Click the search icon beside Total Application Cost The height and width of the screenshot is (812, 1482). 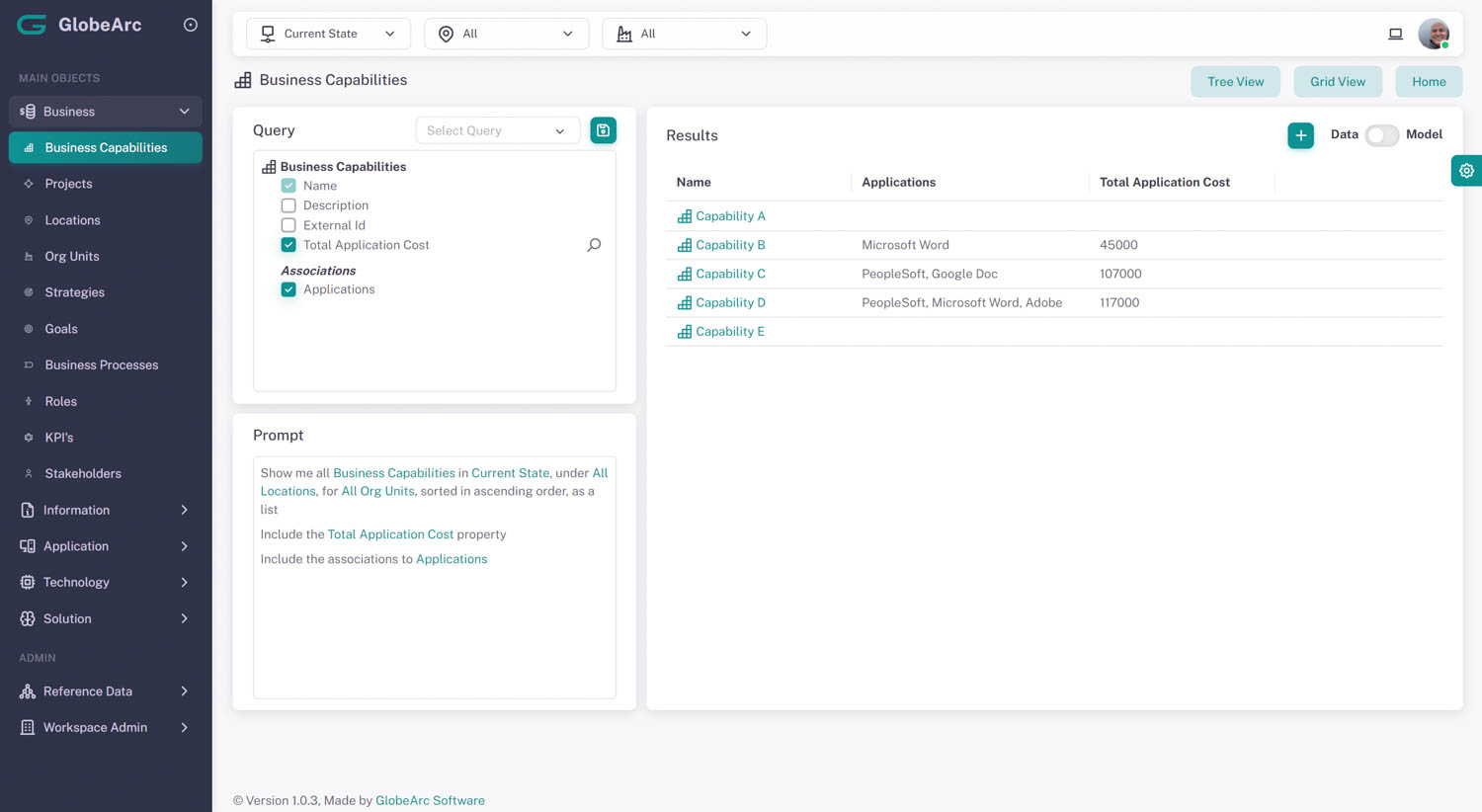pyautogui.click(x=594, y=245)
